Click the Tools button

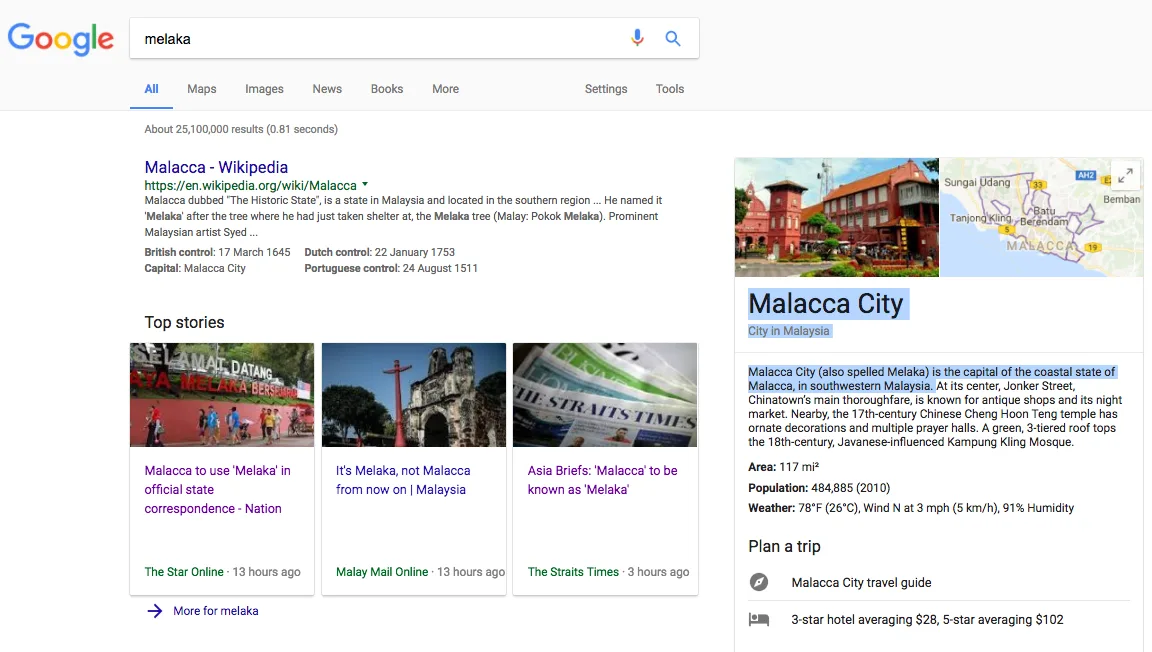pyautogui.click(x=670, y=89)
